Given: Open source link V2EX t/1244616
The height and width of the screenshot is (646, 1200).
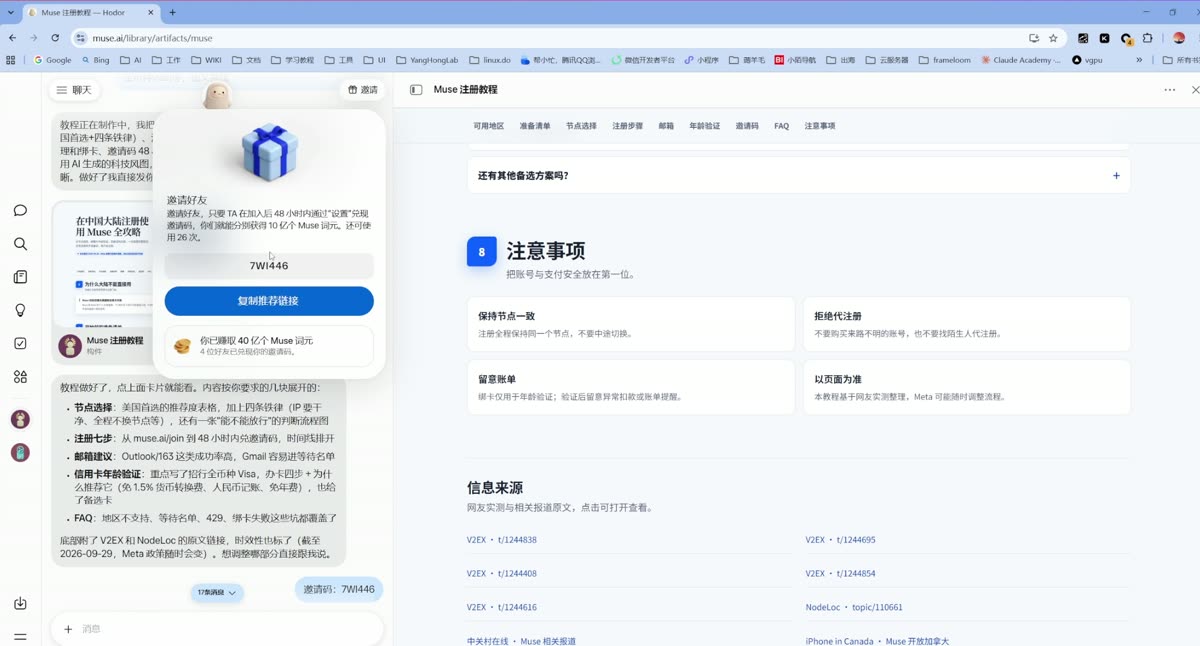Looking at the screenshot, I should (501, 607).
